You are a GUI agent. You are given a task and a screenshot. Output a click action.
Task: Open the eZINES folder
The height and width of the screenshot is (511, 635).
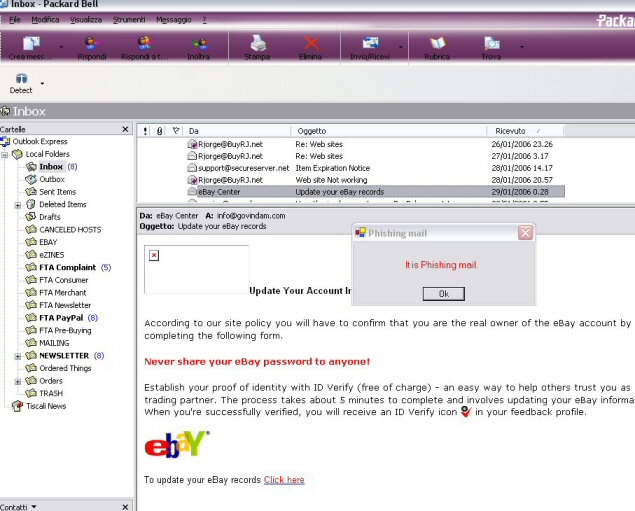(51, 255)
